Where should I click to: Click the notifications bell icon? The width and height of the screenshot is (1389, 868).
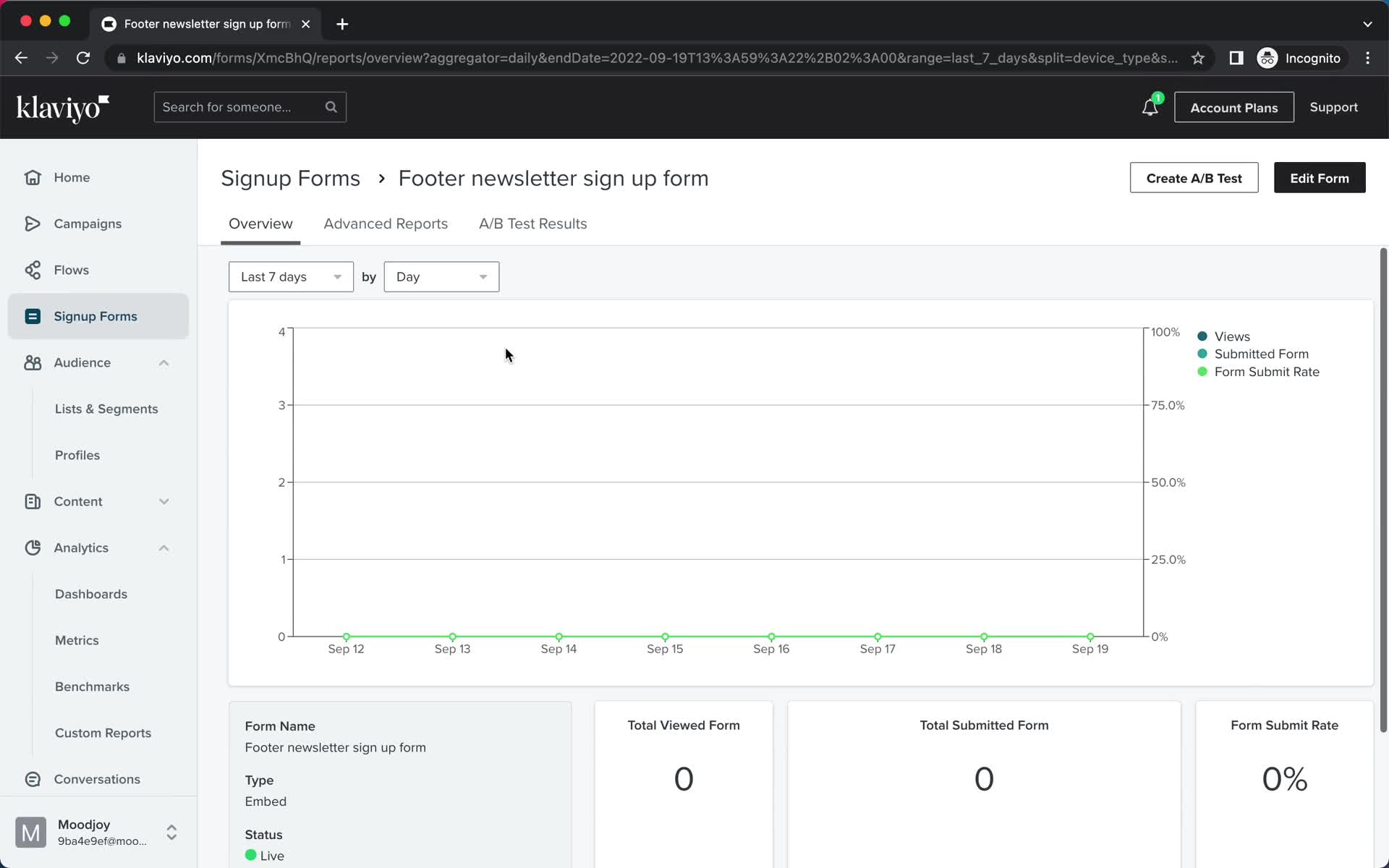click(x=1149, y=107)
